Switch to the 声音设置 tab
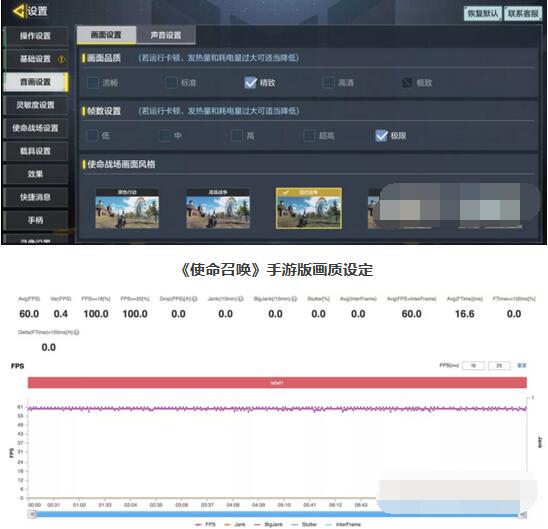This screenshot has height=529, width=548. click(166, 35)
